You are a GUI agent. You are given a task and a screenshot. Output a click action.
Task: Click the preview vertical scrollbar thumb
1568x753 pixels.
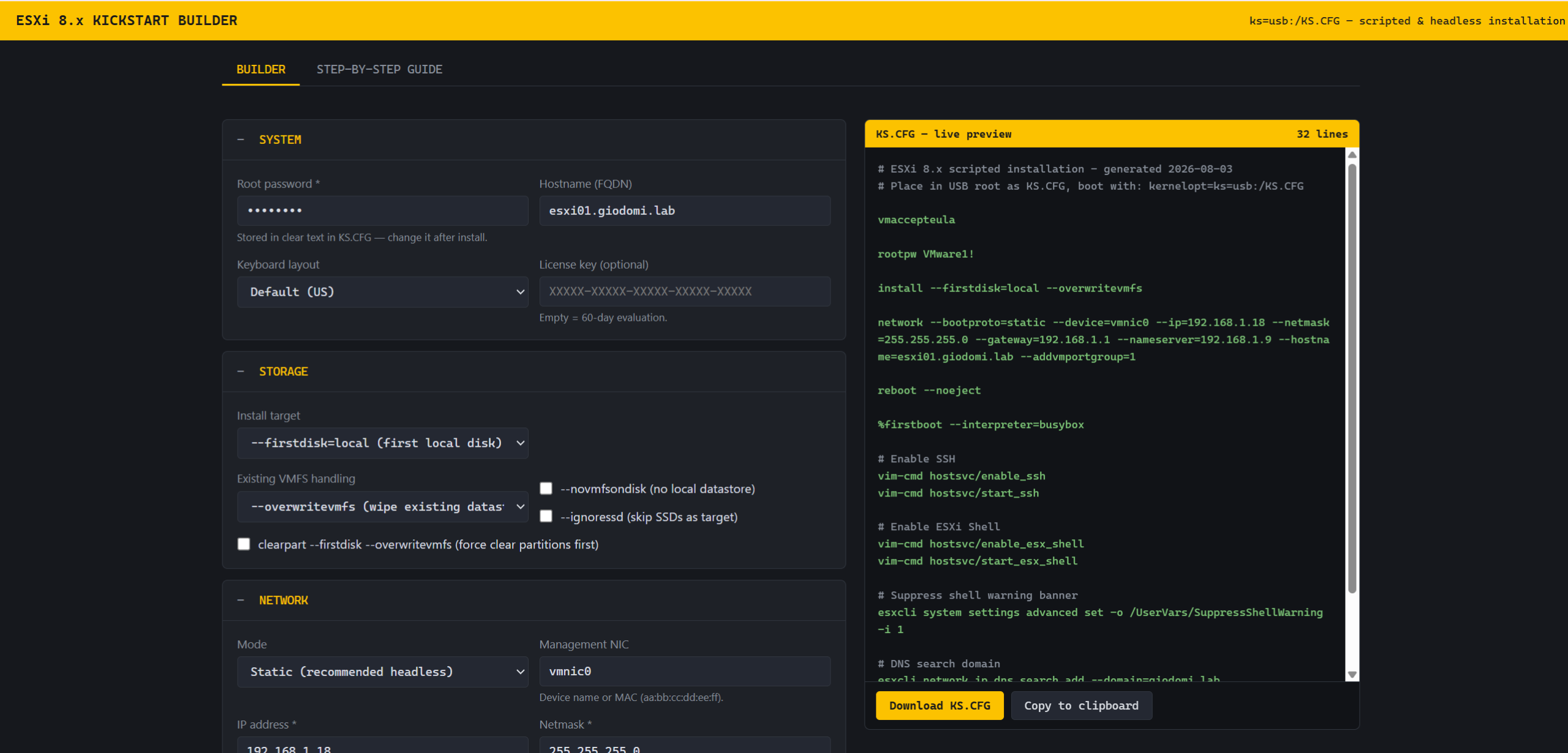tap(1352, 378)
